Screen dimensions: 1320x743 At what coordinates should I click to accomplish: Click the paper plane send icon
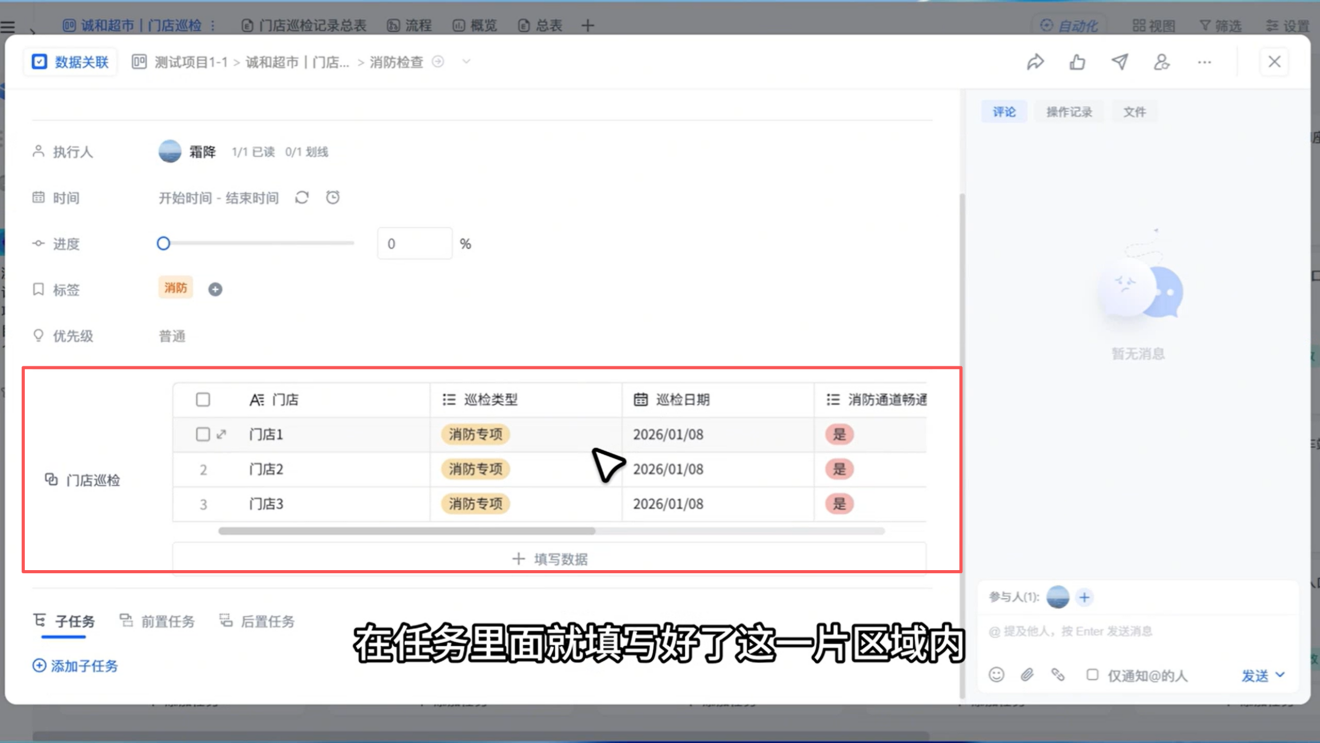pyautogui.click(x=1120, y=62)
